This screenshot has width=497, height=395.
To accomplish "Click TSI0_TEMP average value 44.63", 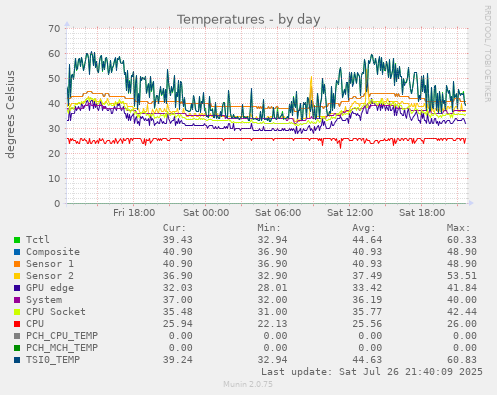I will [367, 360].
